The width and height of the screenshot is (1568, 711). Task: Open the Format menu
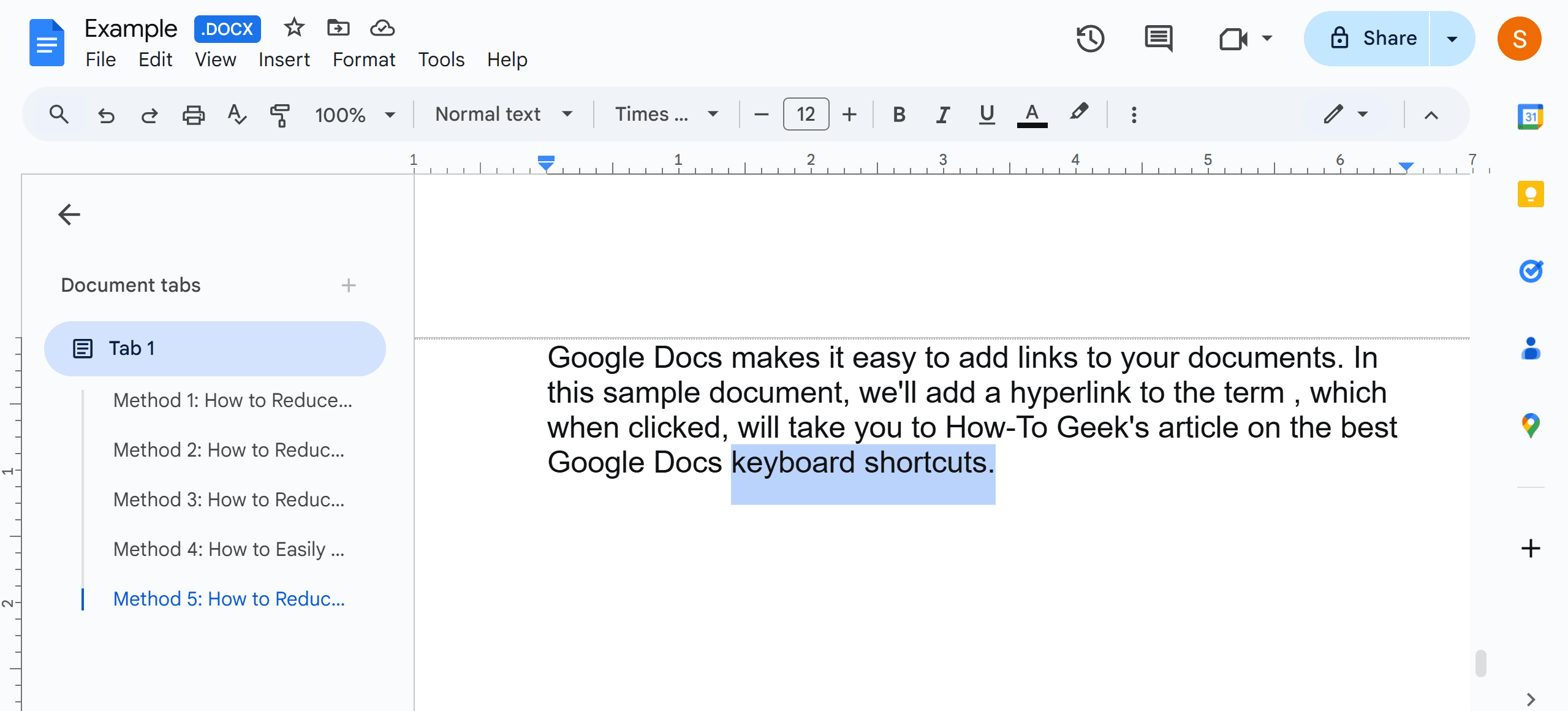[x=363, y=59]
